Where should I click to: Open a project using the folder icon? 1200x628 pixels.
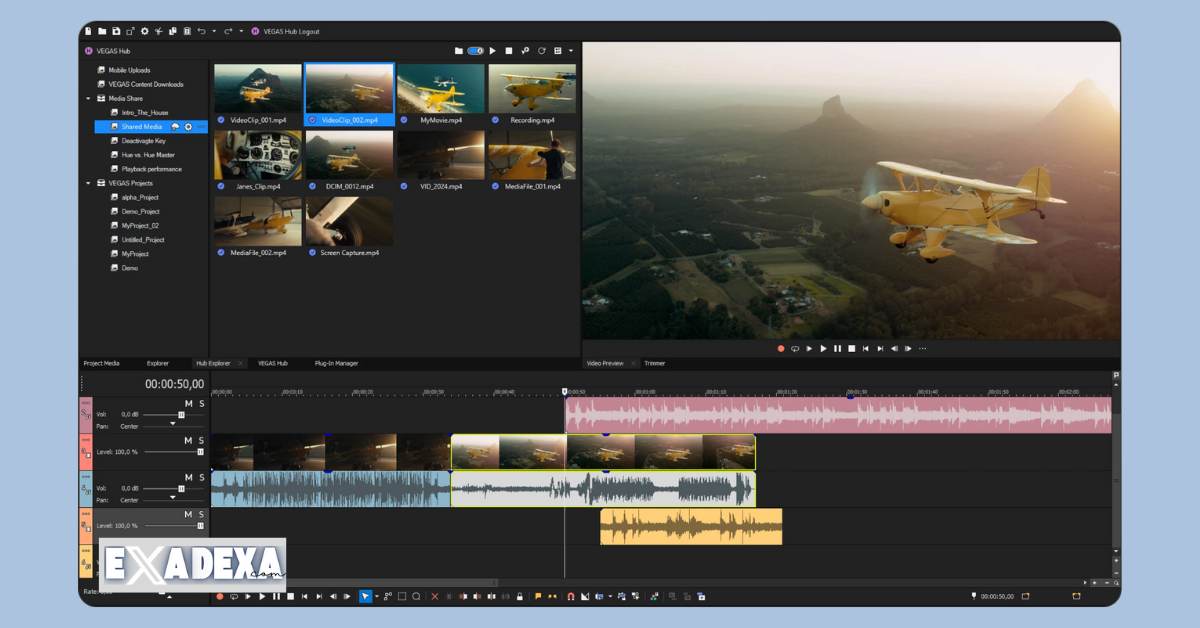102,31
